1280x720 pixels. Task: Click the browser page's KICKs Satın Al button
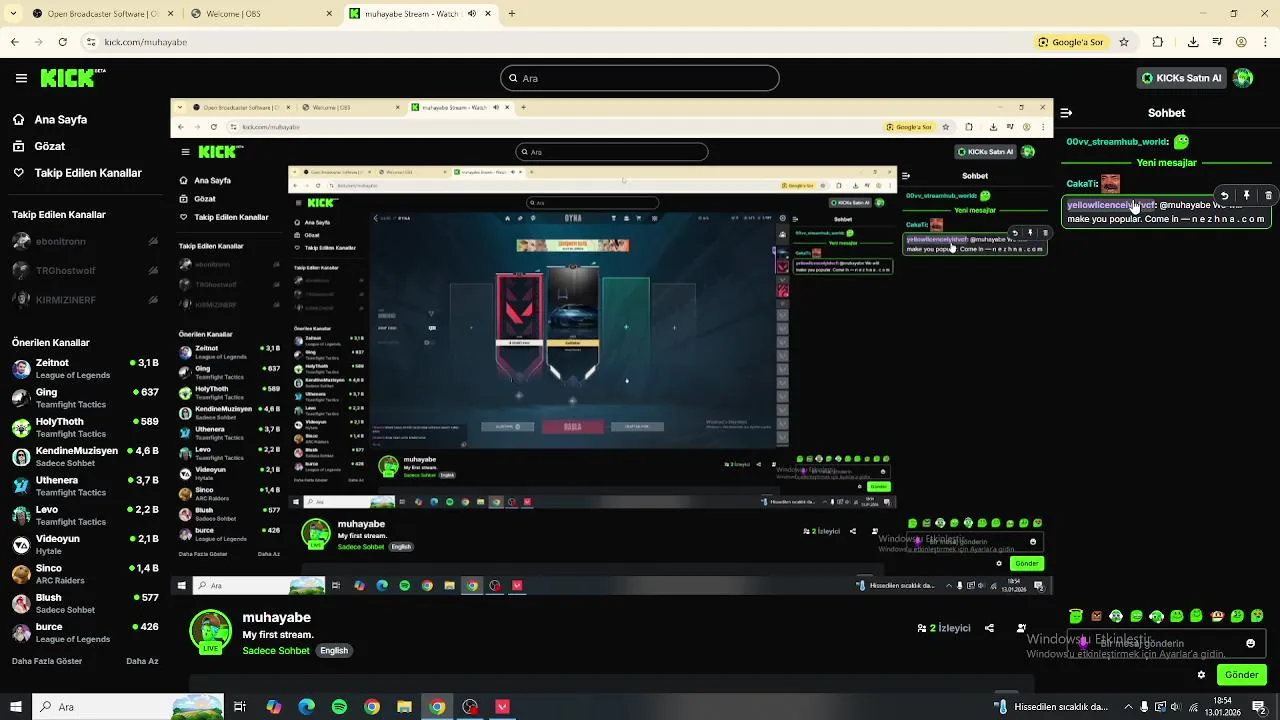[1181, 78]
